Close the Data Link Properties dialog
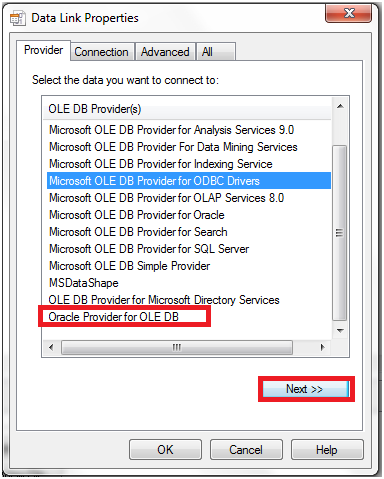This screenshot has width=384, height=479. pyautogui.click(x=349, y=13)
